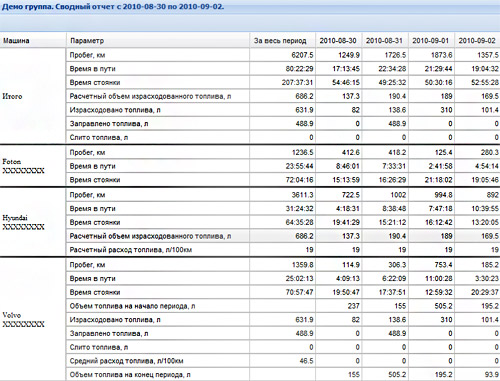
Task: Click Время стоянки in the Итого group
Action: click(x=95, y=83)
